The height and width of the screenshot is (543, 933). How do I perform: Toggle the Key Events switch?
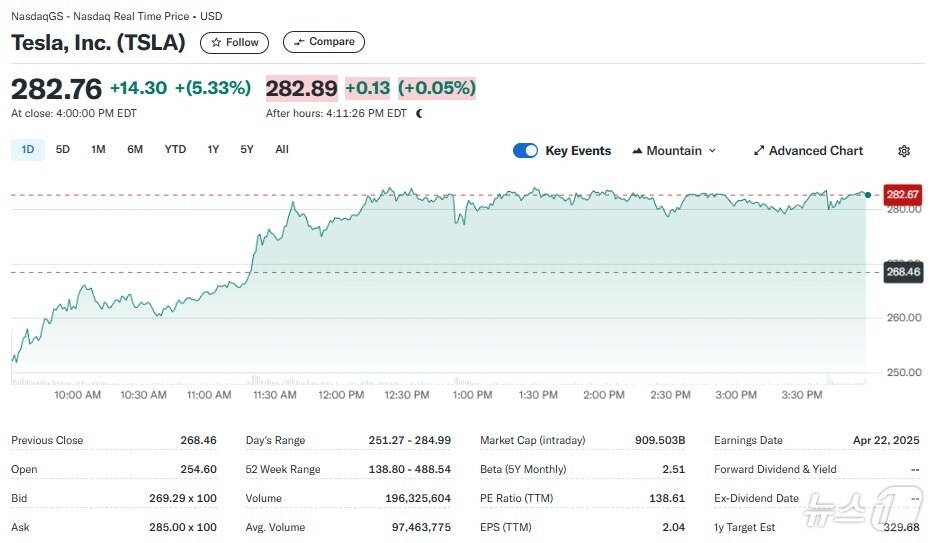525,151
